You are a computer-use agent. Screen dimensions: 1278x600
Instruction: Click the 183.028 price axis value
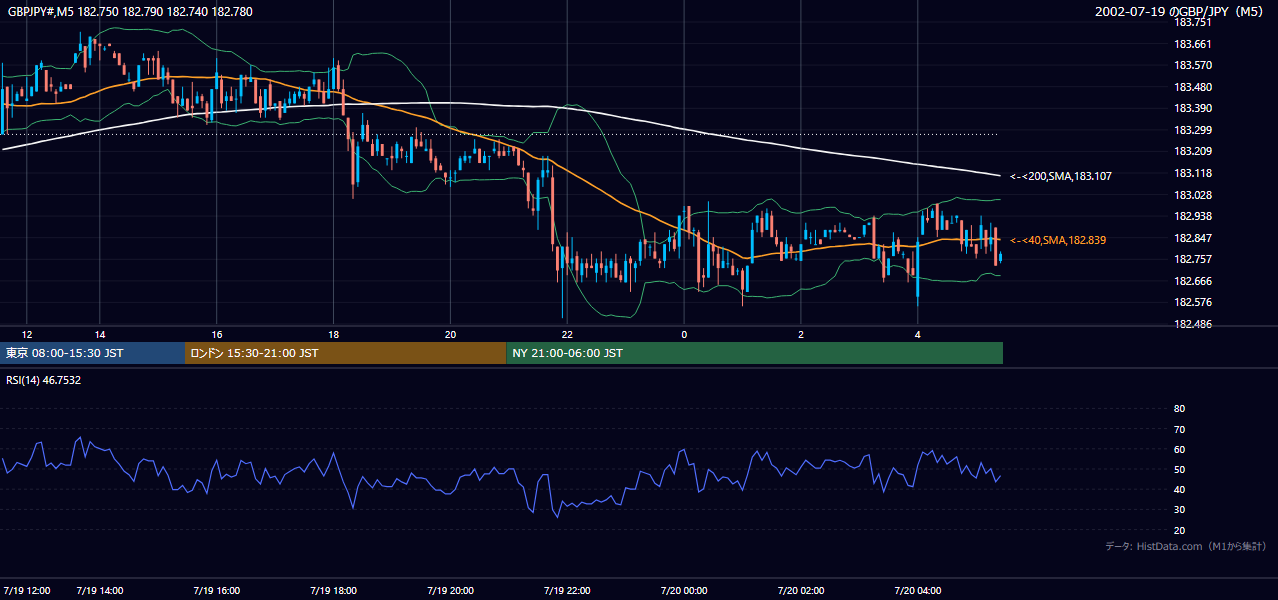tap(1192, 195)
